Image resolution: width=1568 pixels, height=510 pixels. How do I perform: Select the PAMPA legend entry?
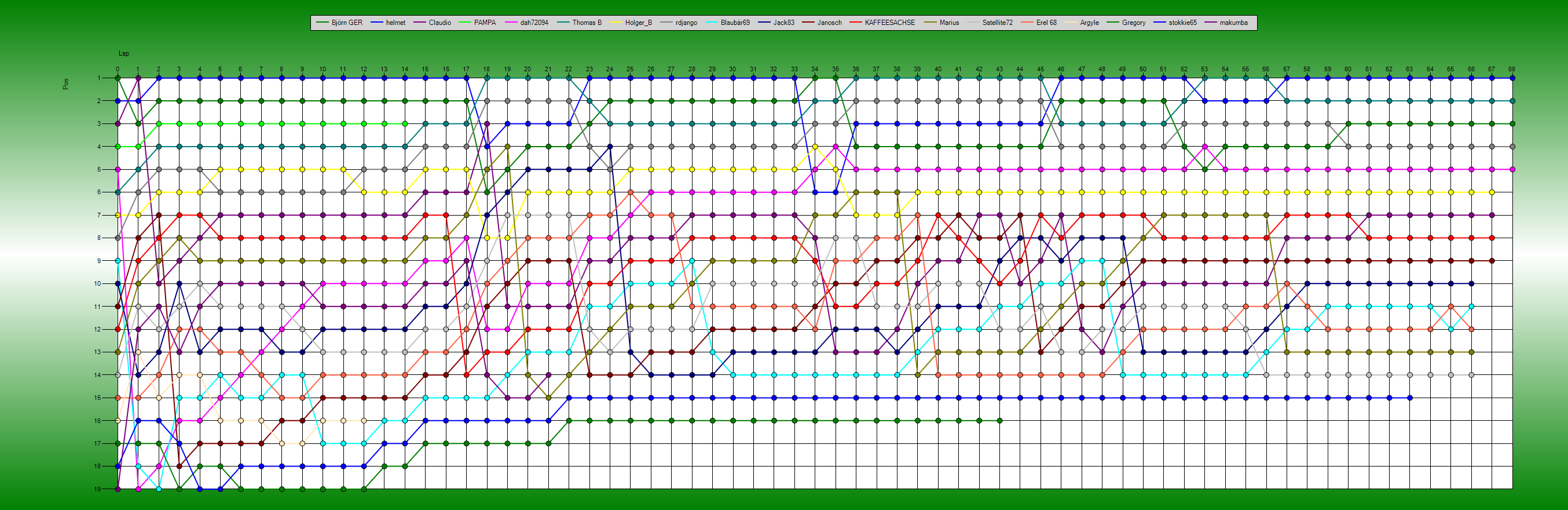[485, 23]
